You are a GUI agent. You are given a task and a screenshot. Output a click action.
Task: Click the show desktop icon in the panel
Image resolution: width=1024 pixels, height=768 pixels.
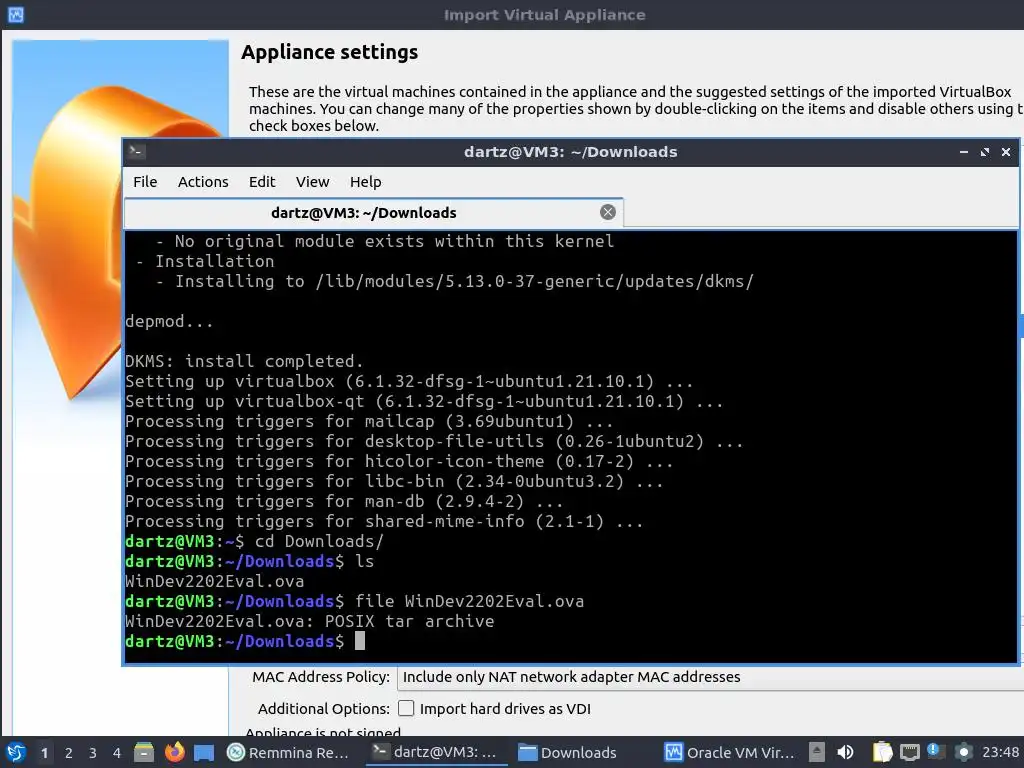[x=204, y=753]
